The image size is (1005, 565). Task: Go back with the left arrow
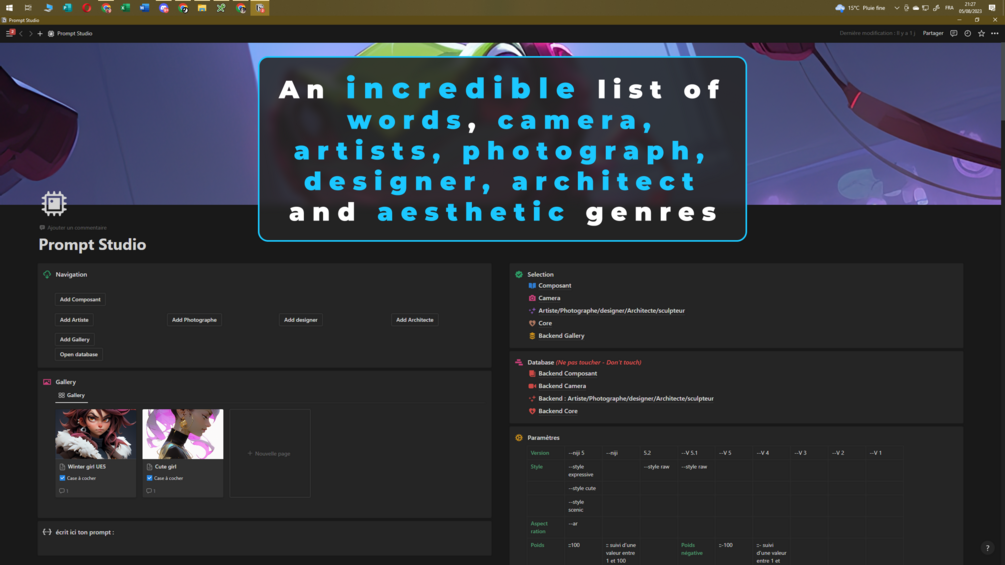(x=21, y=33)
